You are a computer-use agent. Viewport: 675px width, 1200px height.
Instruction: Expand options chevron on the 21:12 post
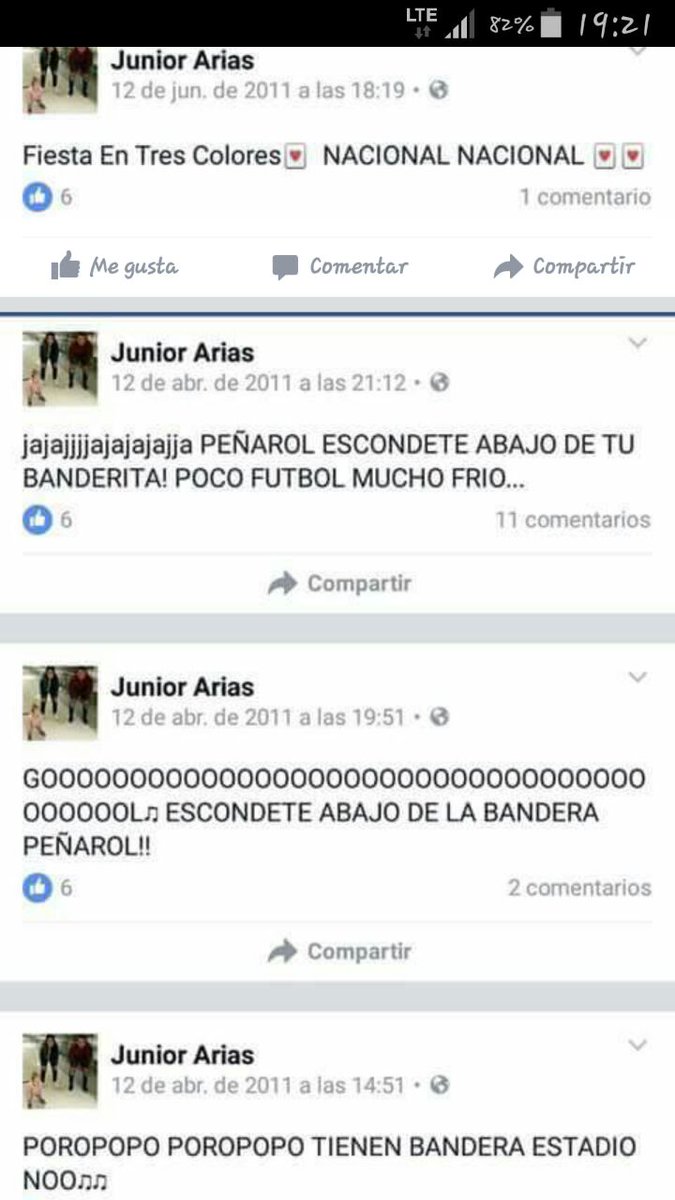[637, 343]
